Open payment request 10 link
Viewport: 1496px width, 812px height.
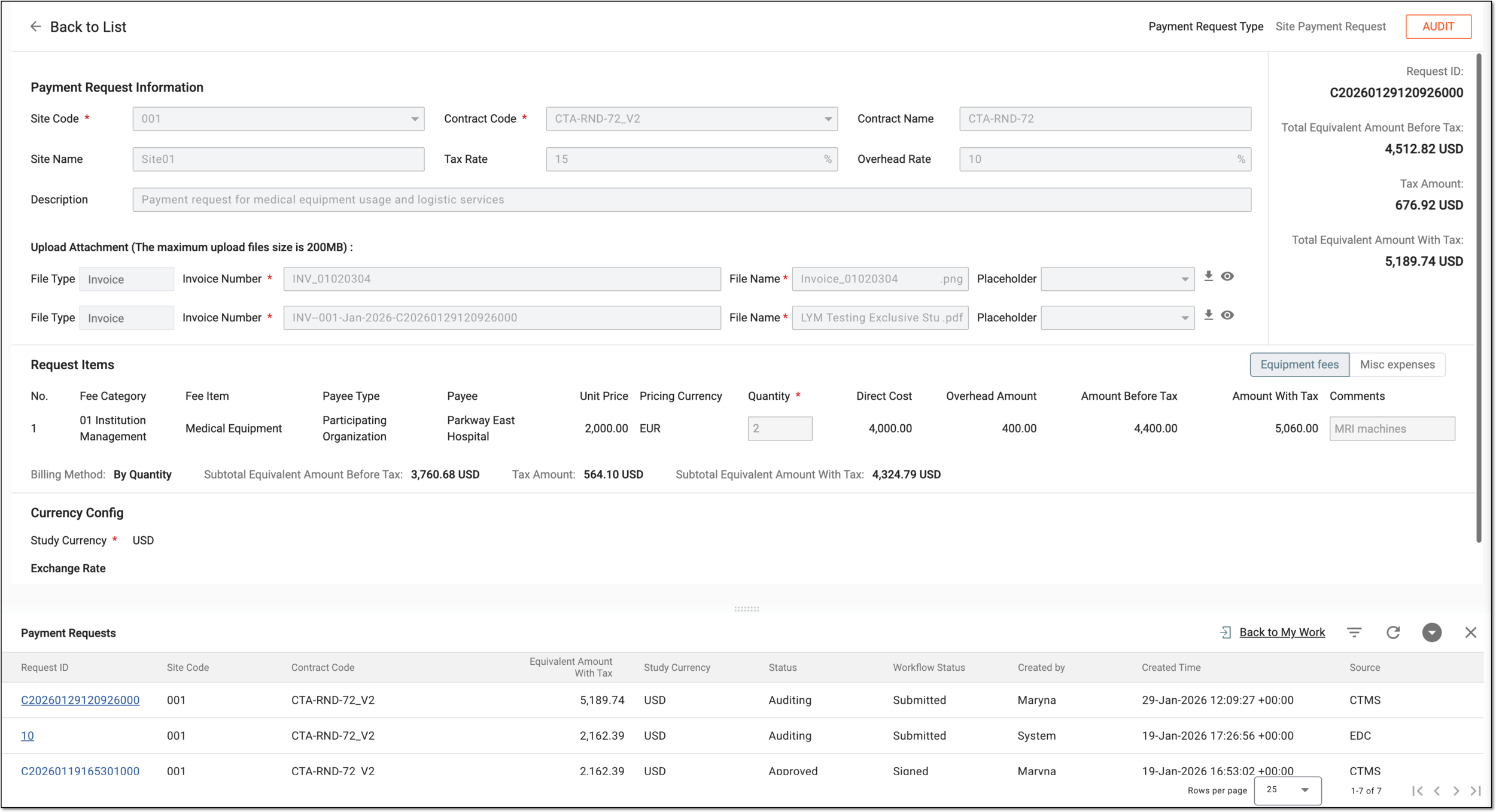click(x=28, y=735)
